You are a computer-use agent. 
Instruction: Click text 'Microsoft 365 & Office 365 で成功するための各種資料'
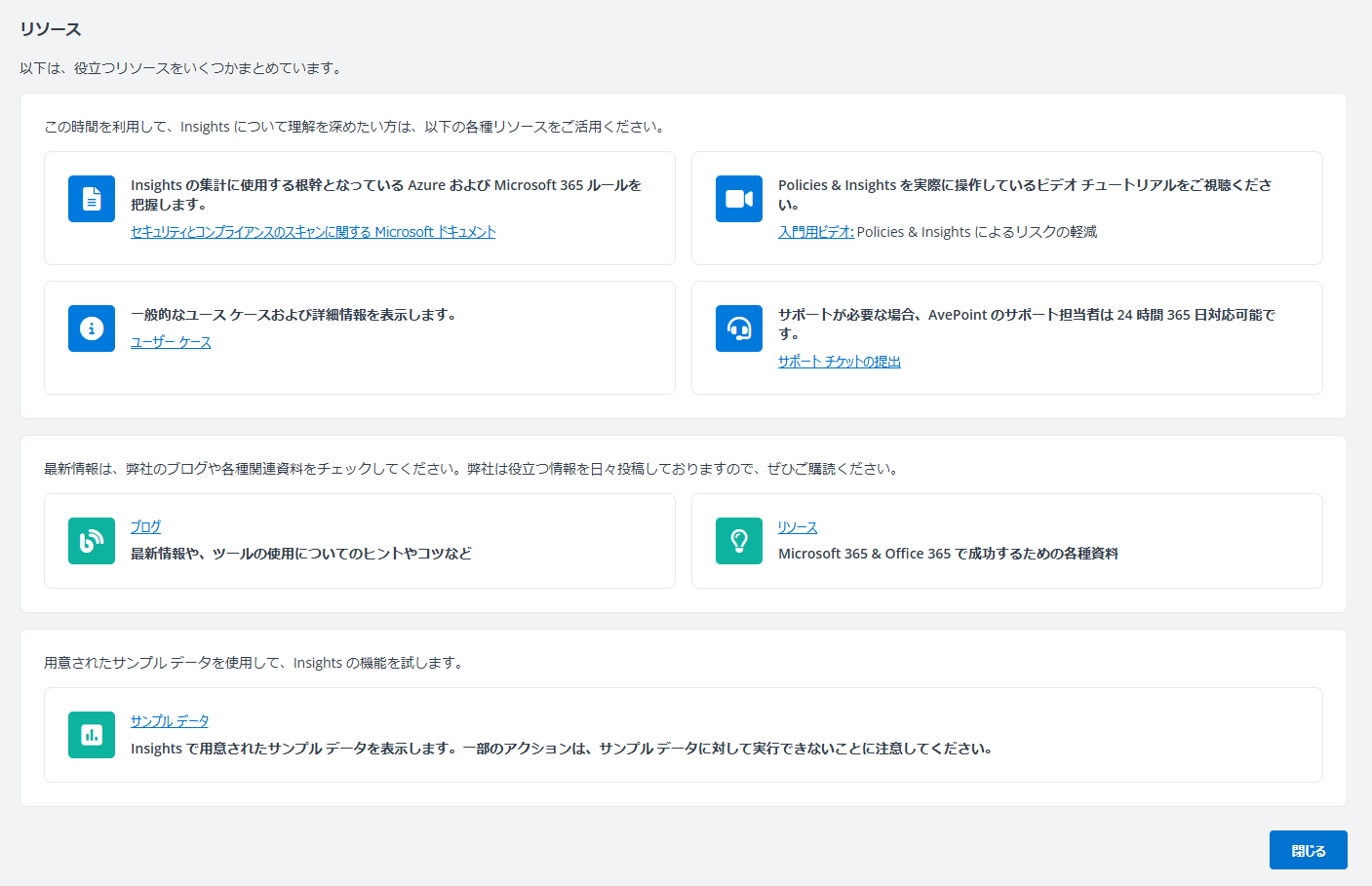[x=948, y=554]
